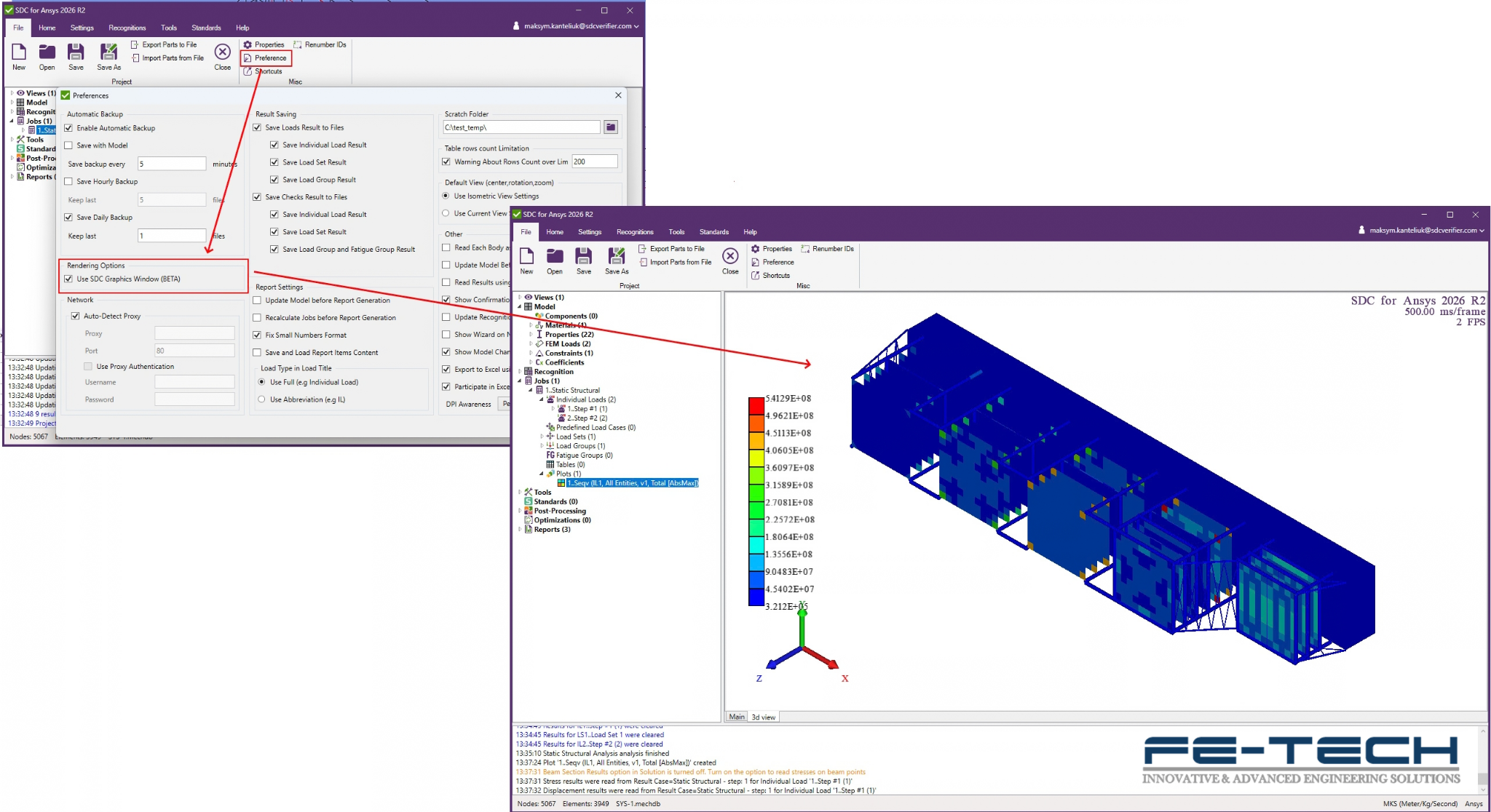Toggle Enable Automatic Backup checkbox

pyautogui.click(x=68, y=128)
